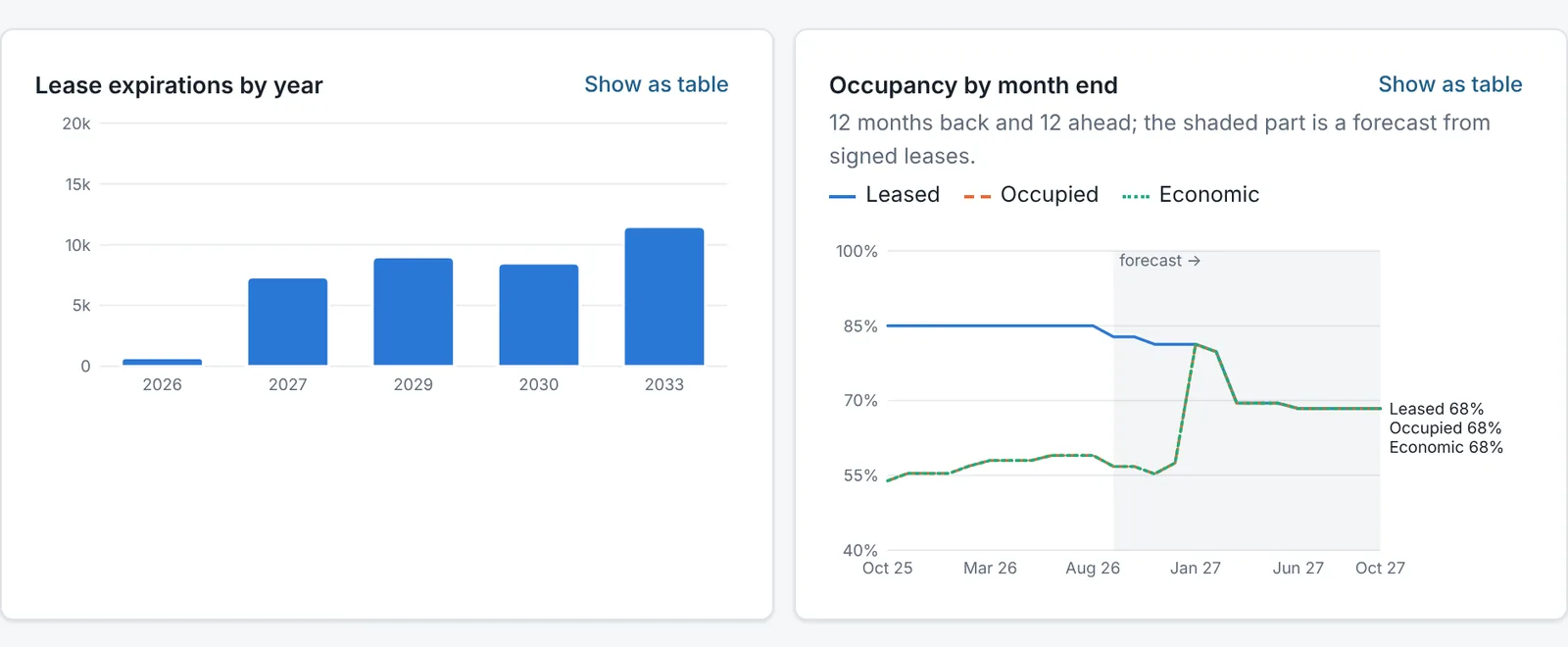The image size is (1568, 647).
Task: Click the 'Jan 27' axis label
Action: click(1196, 568)
